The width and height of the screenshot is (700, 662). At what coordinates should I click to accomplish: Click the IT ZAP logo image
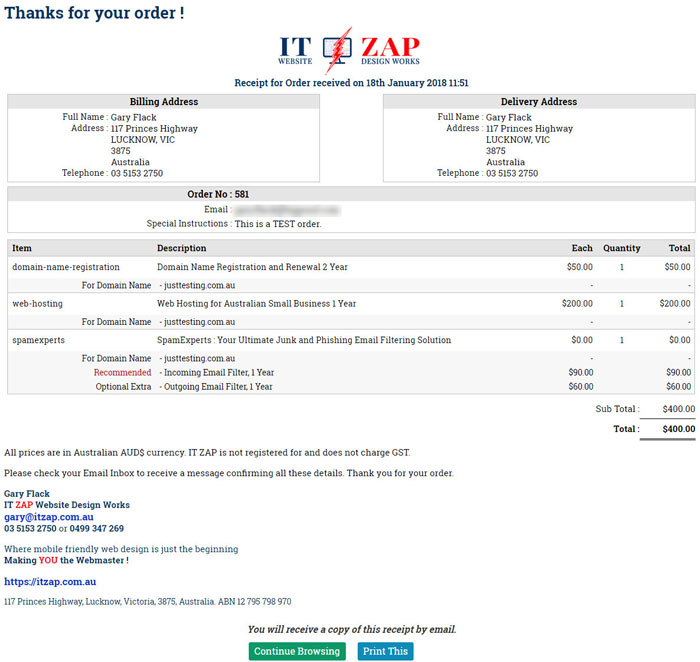click(x=350, y=49)
